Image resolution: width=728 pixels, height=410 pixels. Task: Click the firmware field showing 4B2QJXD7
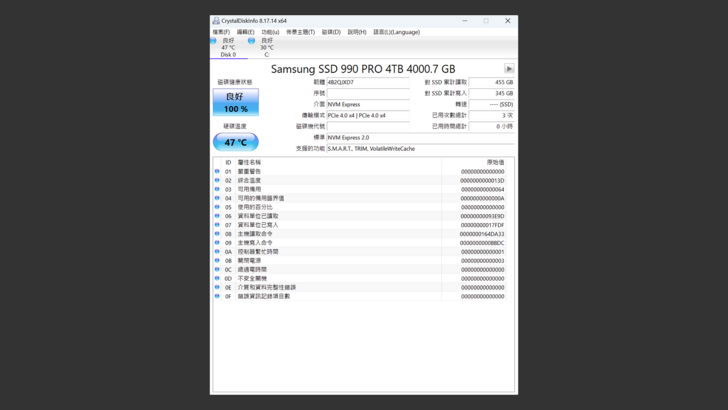point(368,82)
